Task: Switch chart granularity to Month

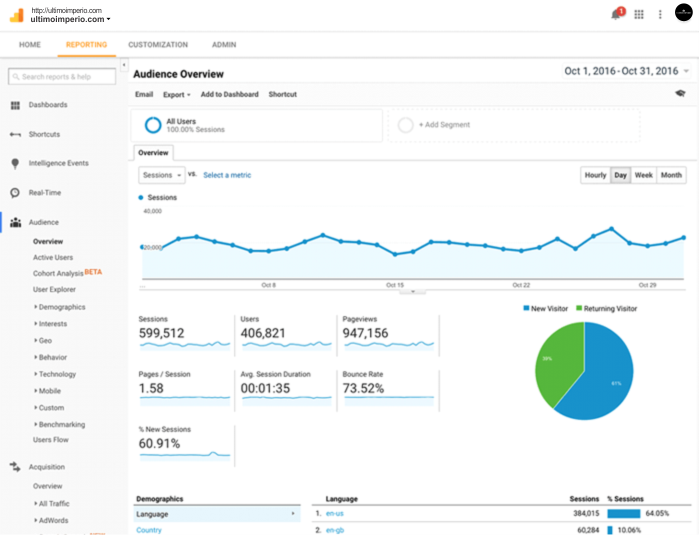Action: [671, 175]
